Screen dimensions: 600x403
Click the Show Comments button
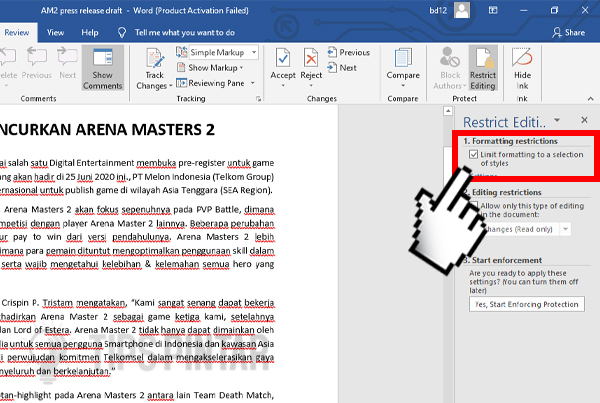point(103,68)
